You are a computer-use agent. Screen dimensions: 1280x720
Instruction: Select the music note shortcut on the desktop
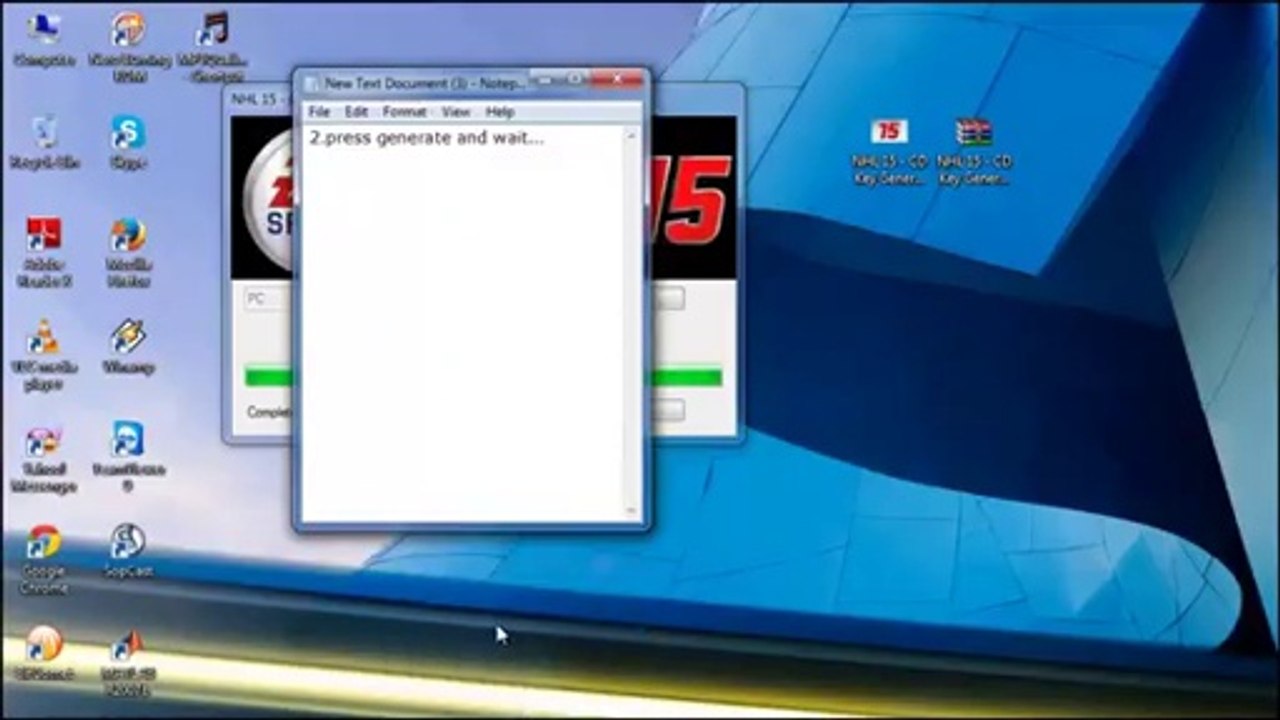tap(212, 45)
